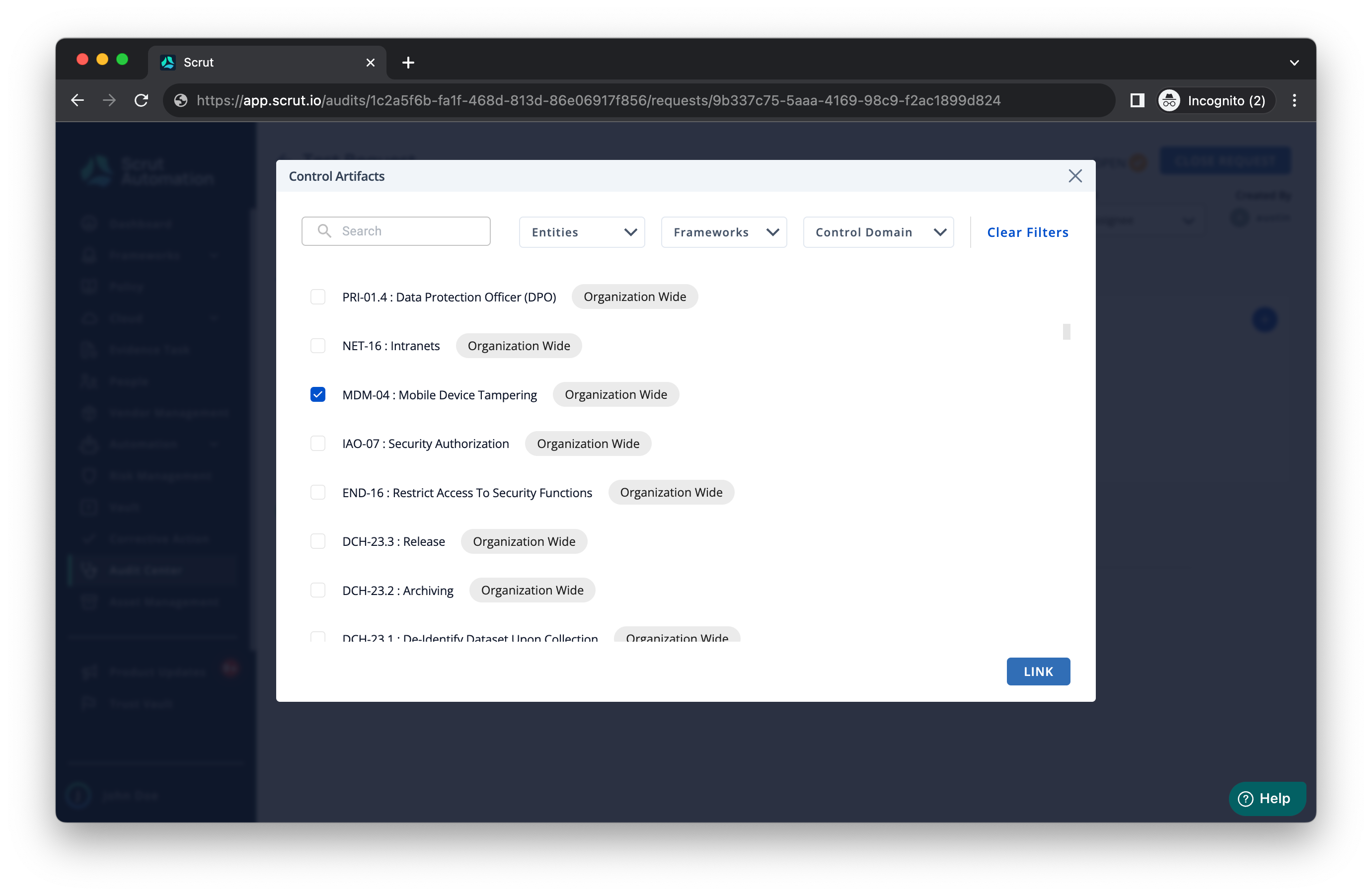Click the 'IAO-07 : Security Authorization' label
This screenshot has width=1372, height=896.
(425, 444)
